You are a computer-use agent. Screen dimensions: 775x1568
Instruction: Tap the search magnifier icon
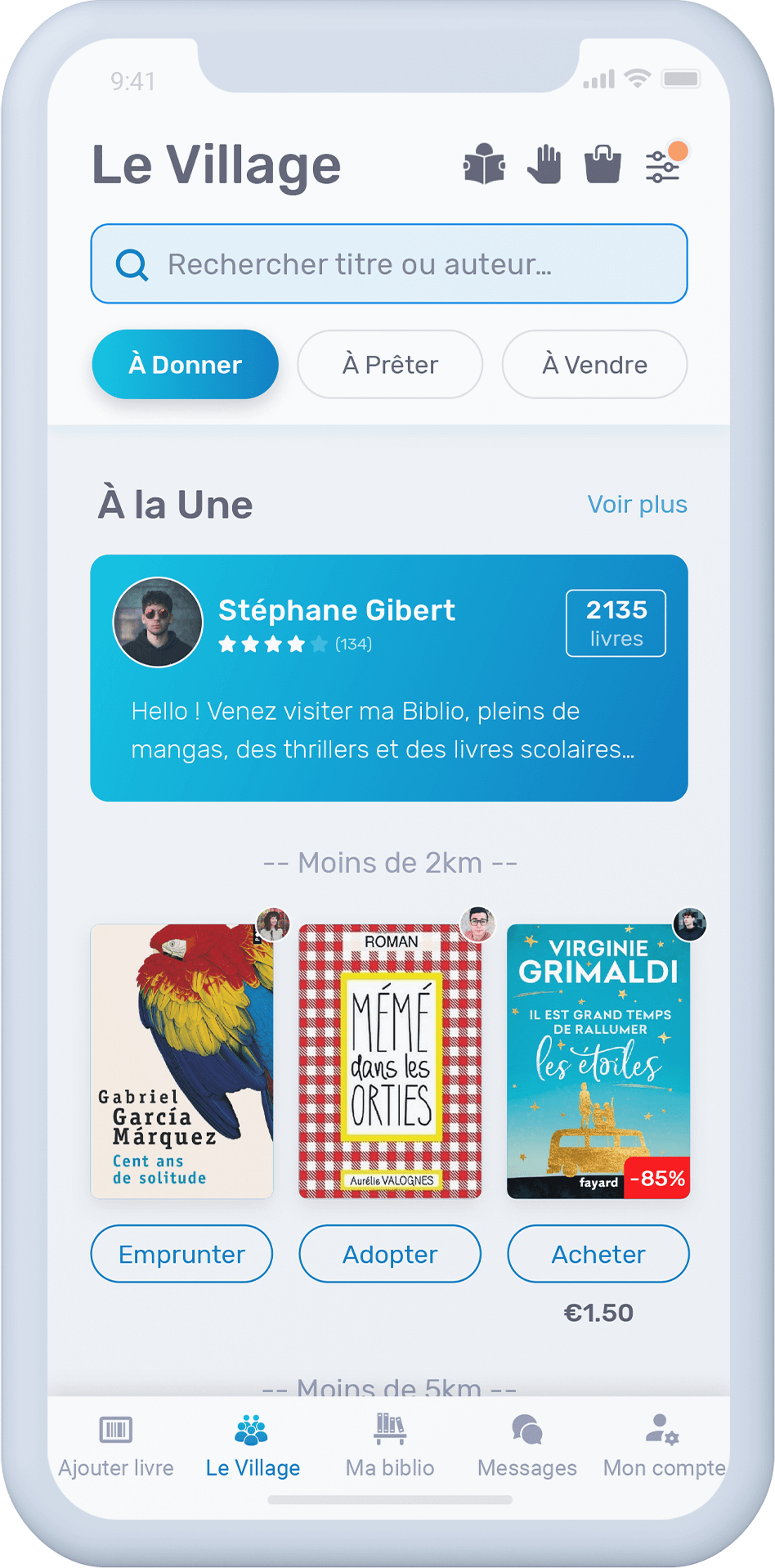click(x=132, y=264)
